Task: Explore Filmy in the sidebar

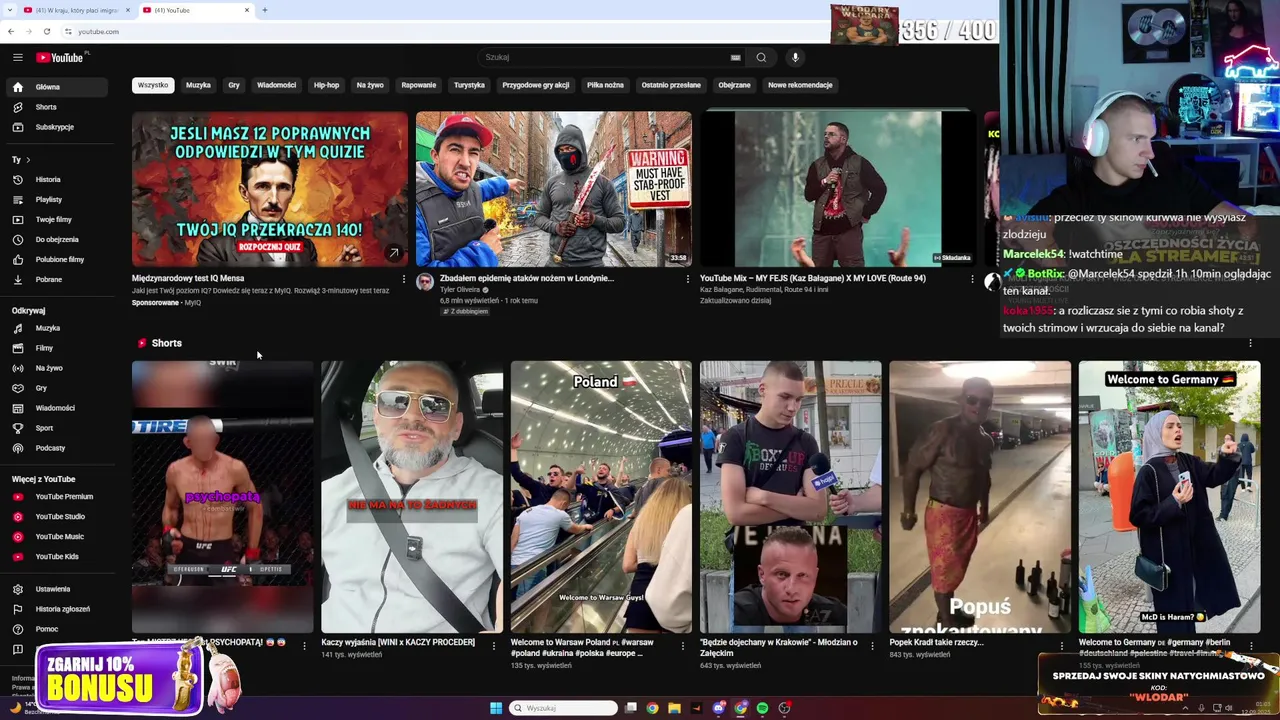Action: (x=56, y=348)
